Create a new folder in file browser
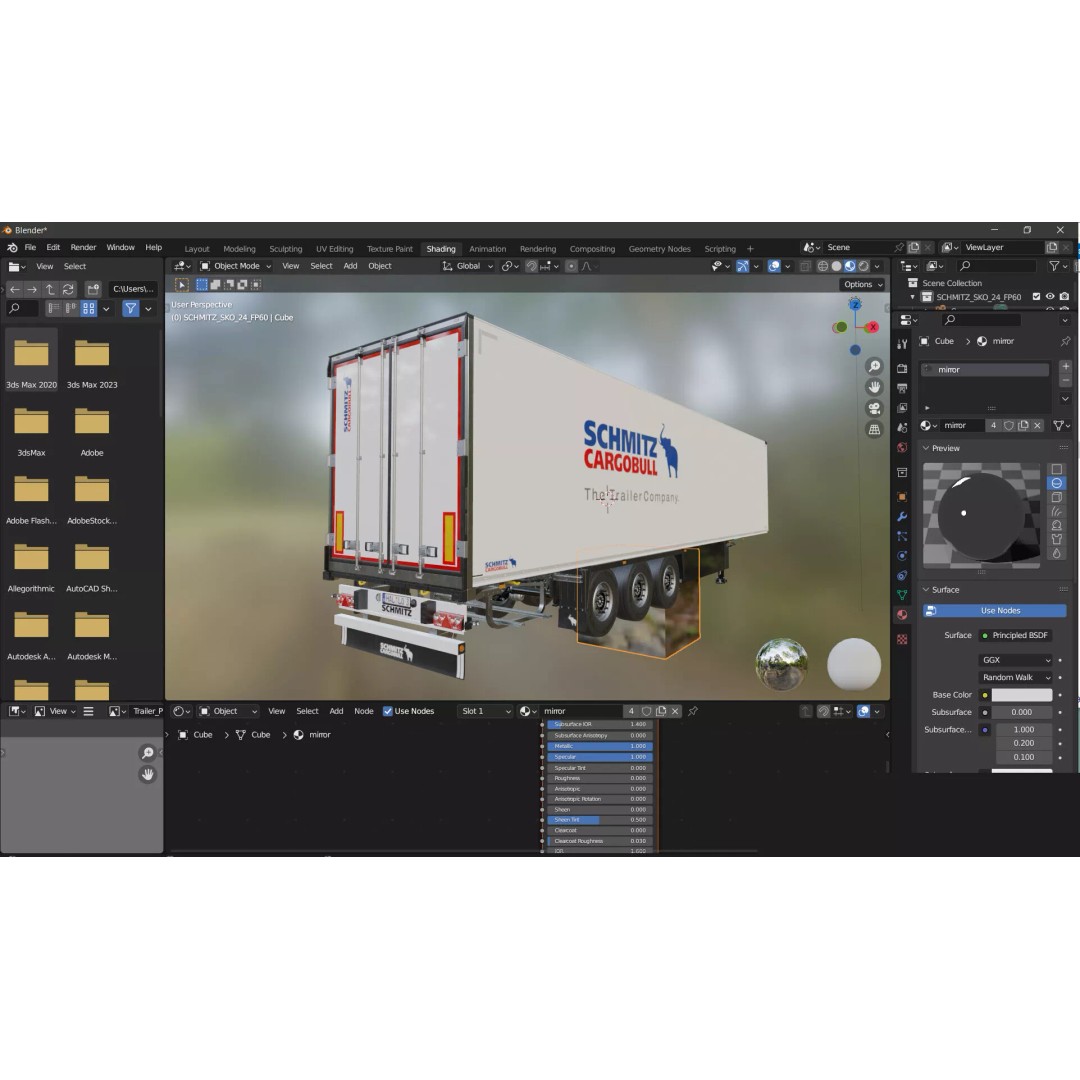 click(93, 289)
